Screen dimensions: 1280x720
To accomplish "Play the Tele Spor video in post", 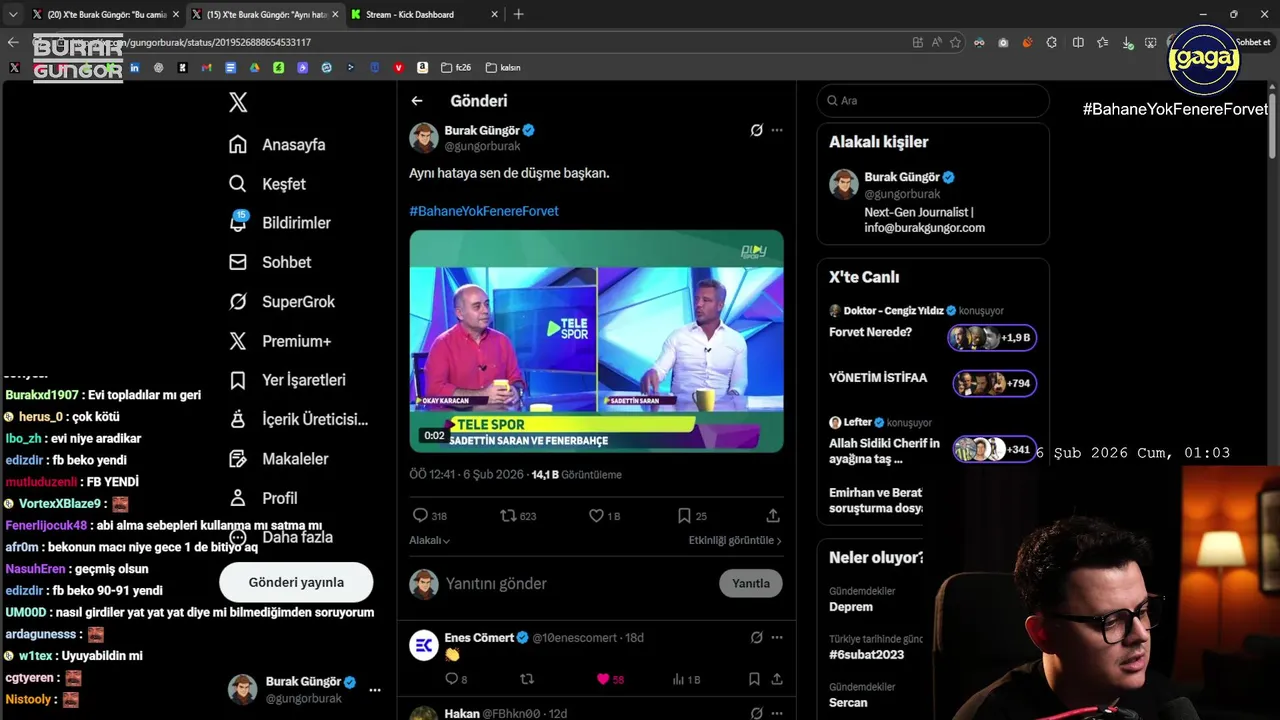I will tap(596, 341).
